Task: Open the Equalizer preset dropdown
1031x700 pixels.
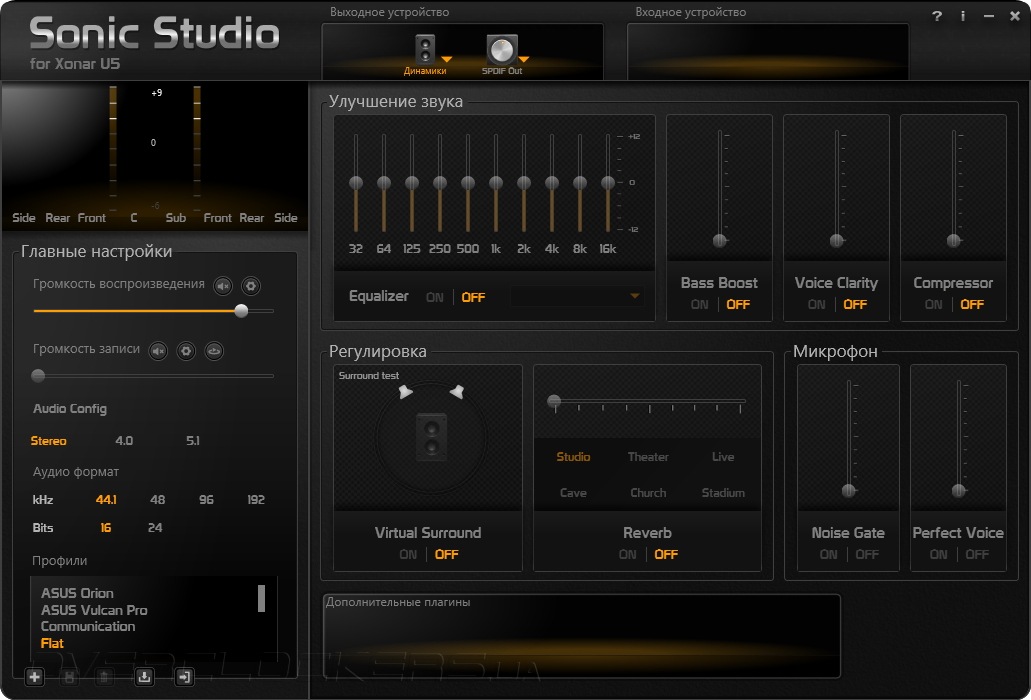Action: coord(577,296)
